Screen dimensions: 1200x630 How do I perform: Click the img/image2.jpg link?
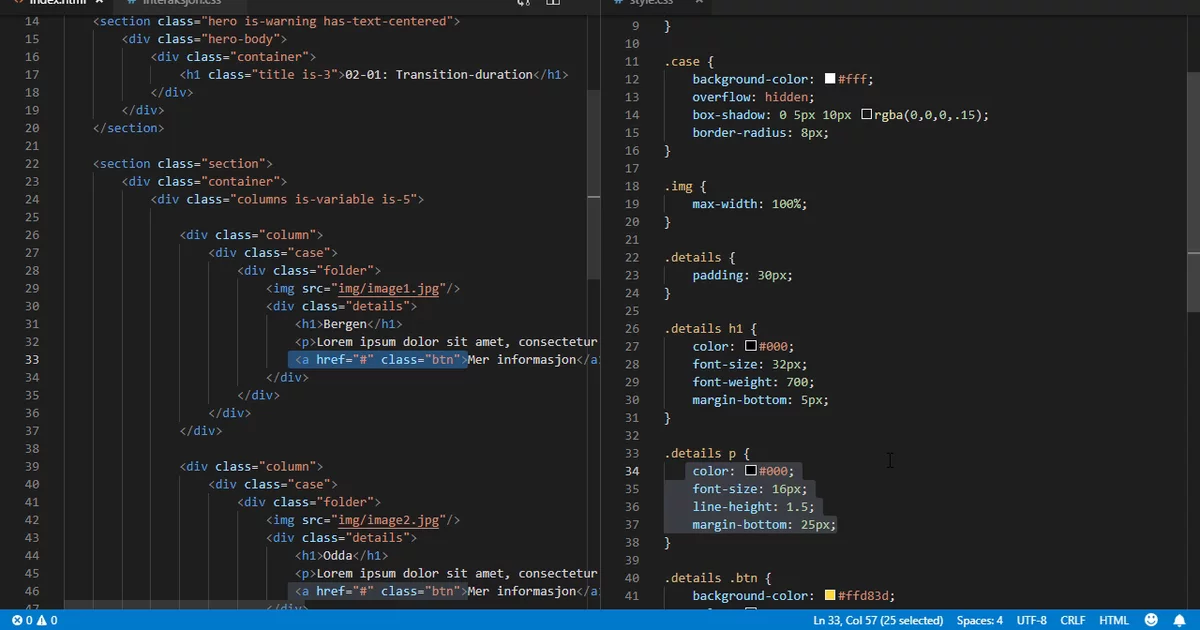[389, 520]
